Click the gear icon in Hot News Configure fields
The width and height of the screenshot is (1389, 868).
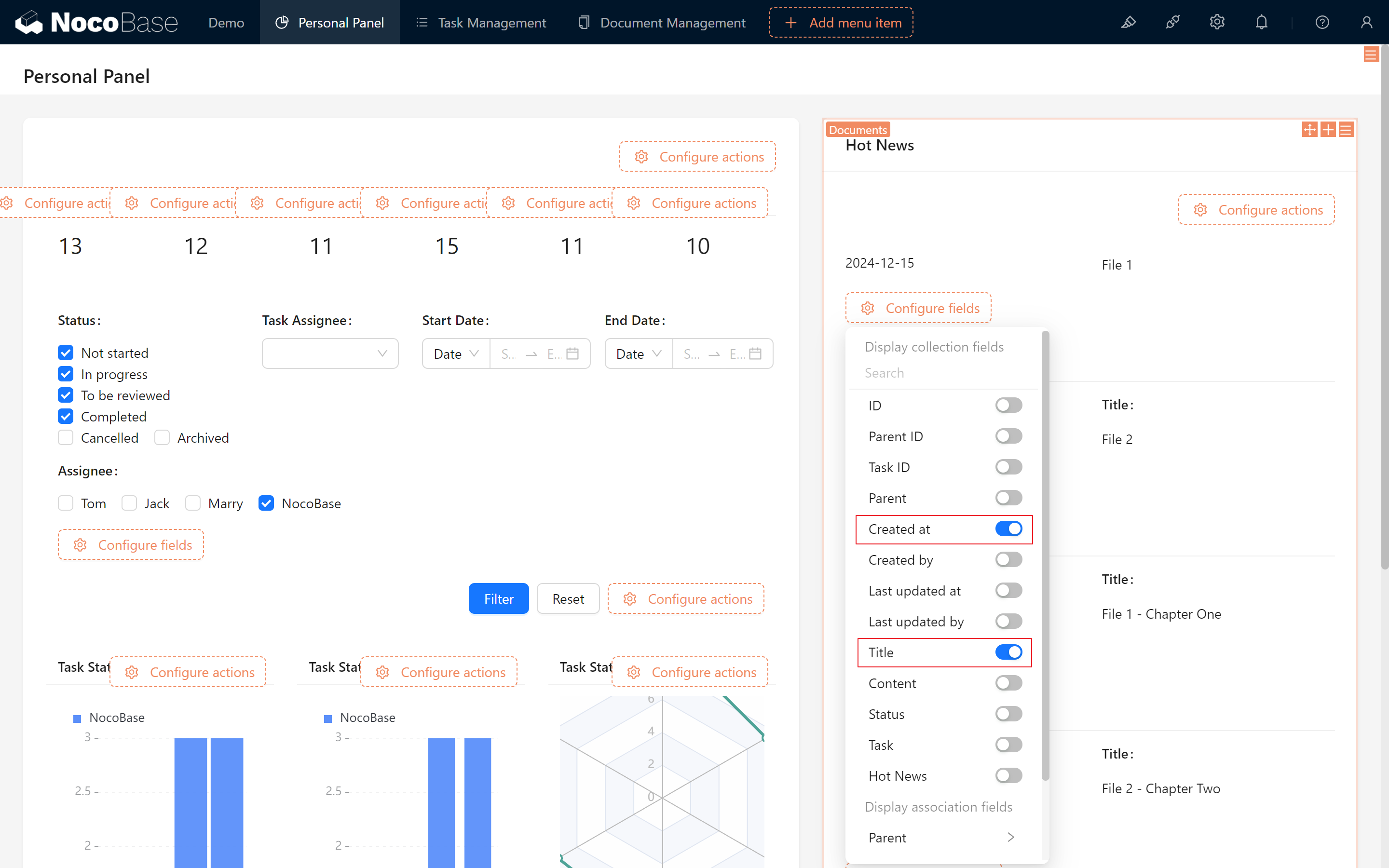[868, 308]
